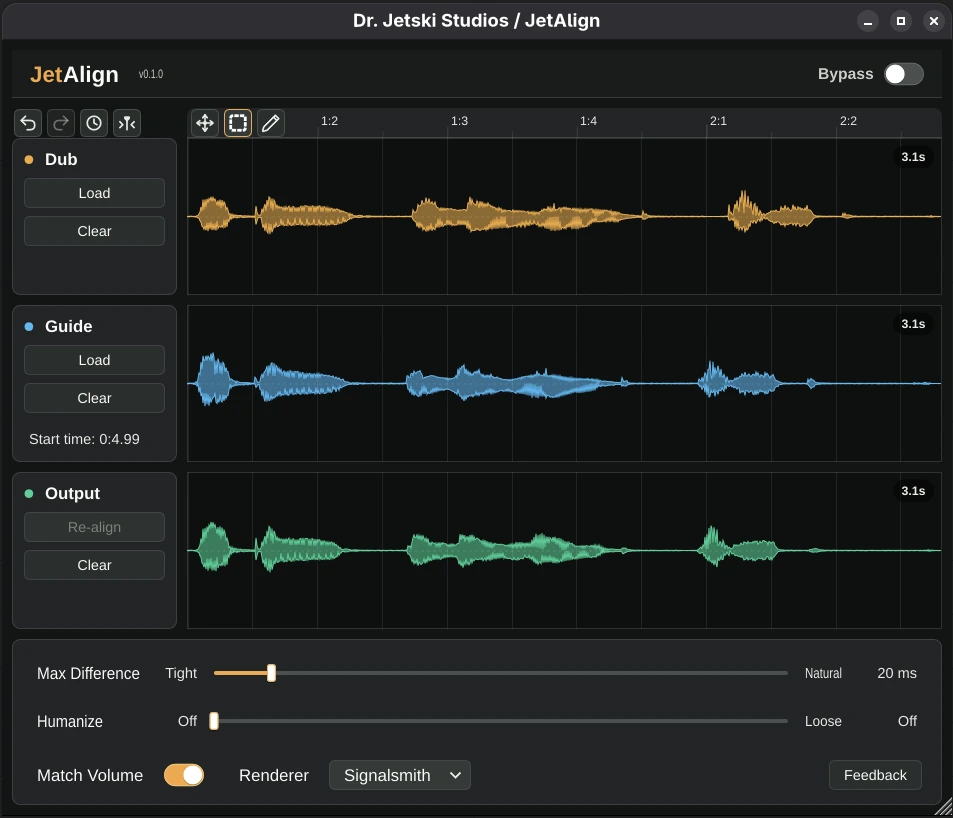Screen dimensions: 953x818
Task: Click the Max Difference slider handle
Action: point(271,673)
